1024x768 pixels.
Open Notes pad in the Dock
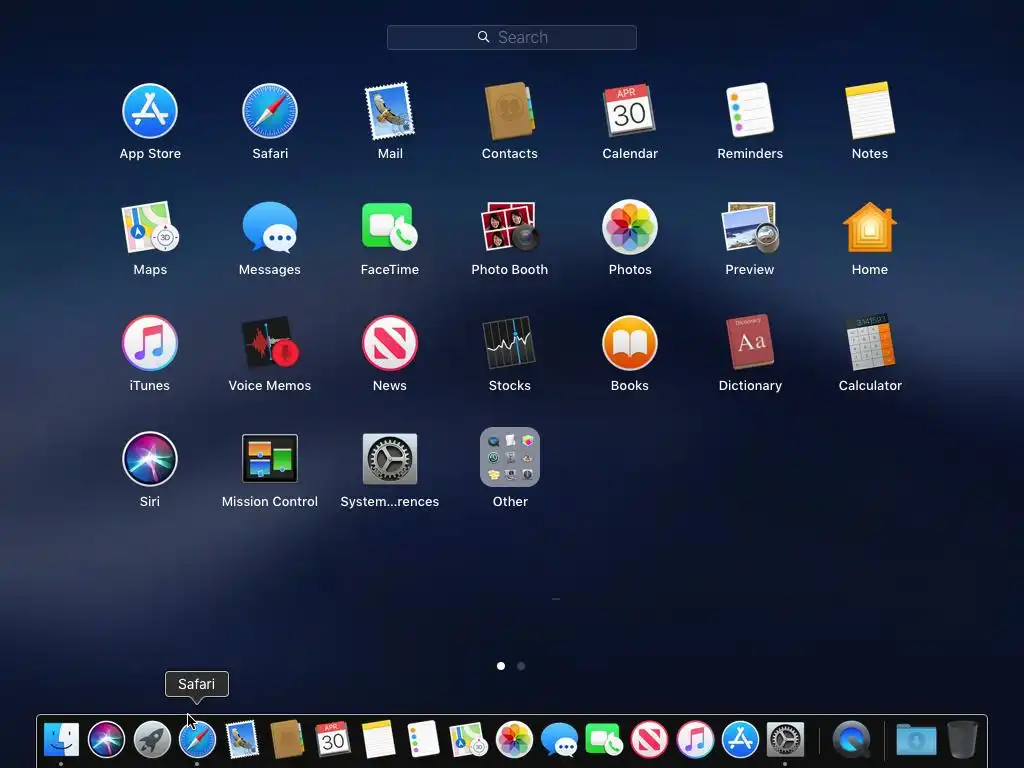click(x=378, y=739)
